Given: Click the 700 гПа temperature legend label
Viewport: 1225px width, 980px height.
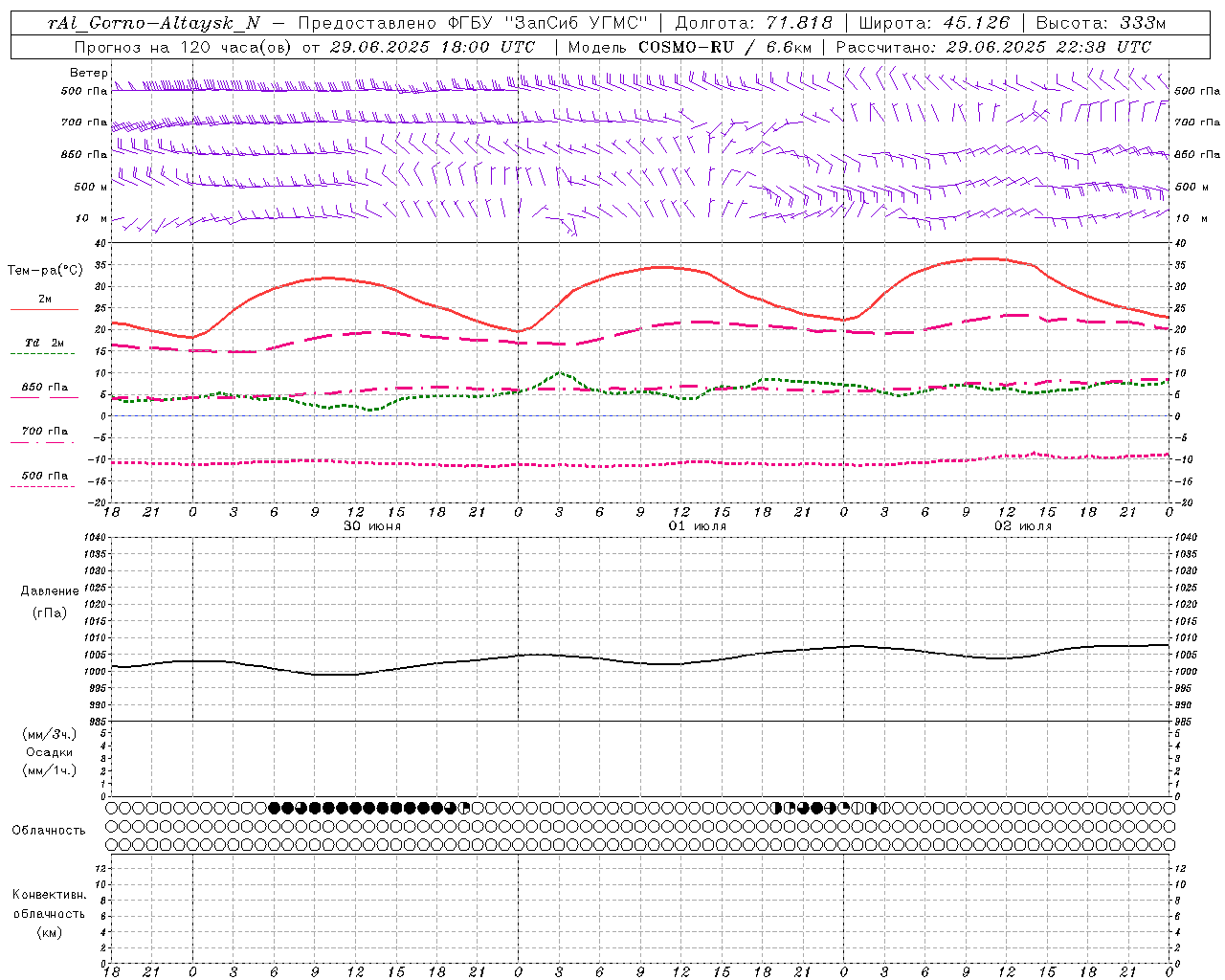Looking at the screenshot, I should coord(45,431).
